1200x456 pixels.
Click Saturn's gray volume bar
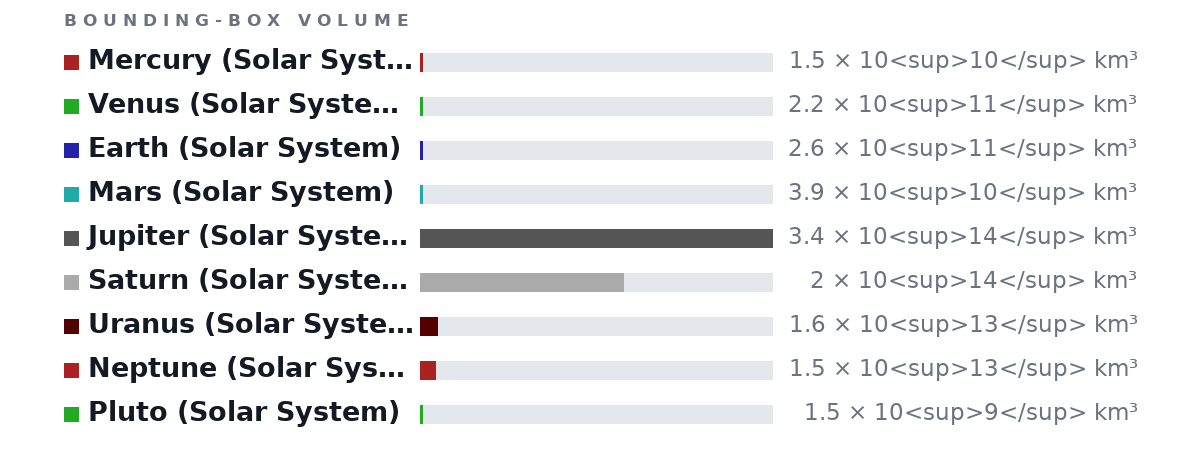pyautogui.click(x=522, y=282)
